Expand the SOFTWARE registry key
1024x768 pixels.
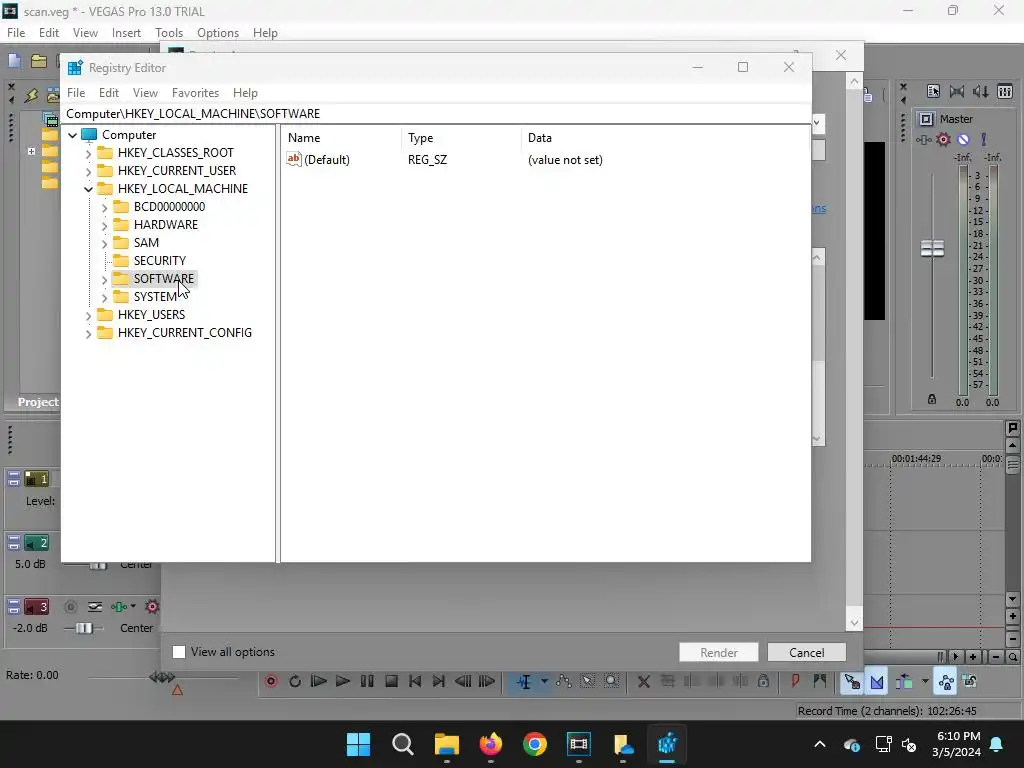[104, 280]
